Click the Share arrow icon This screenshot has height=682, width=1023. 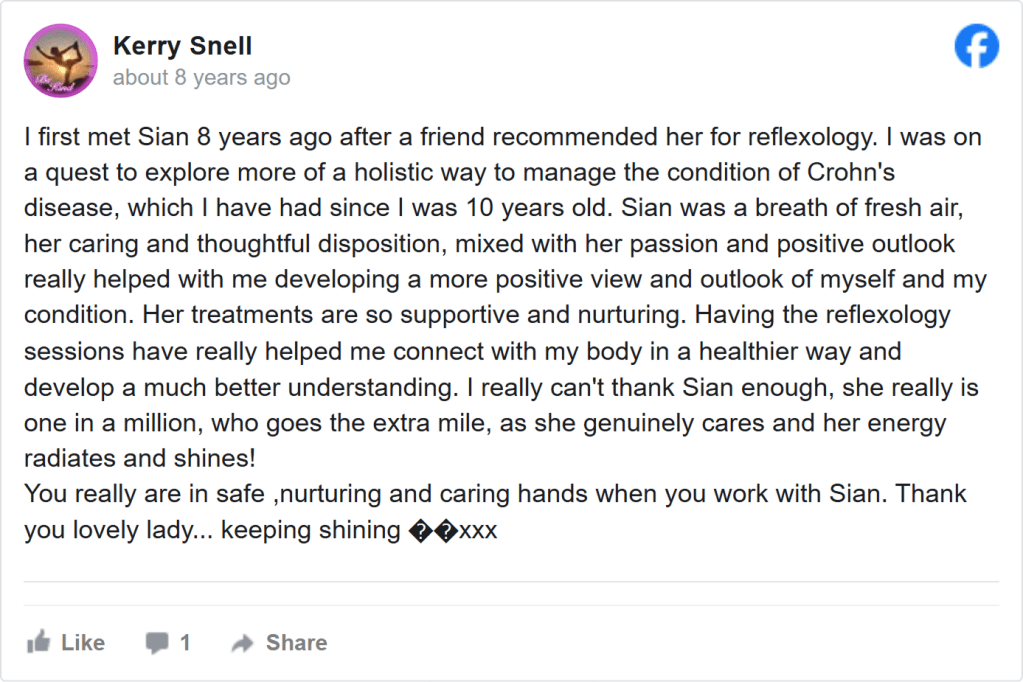(x=242, y=643)
